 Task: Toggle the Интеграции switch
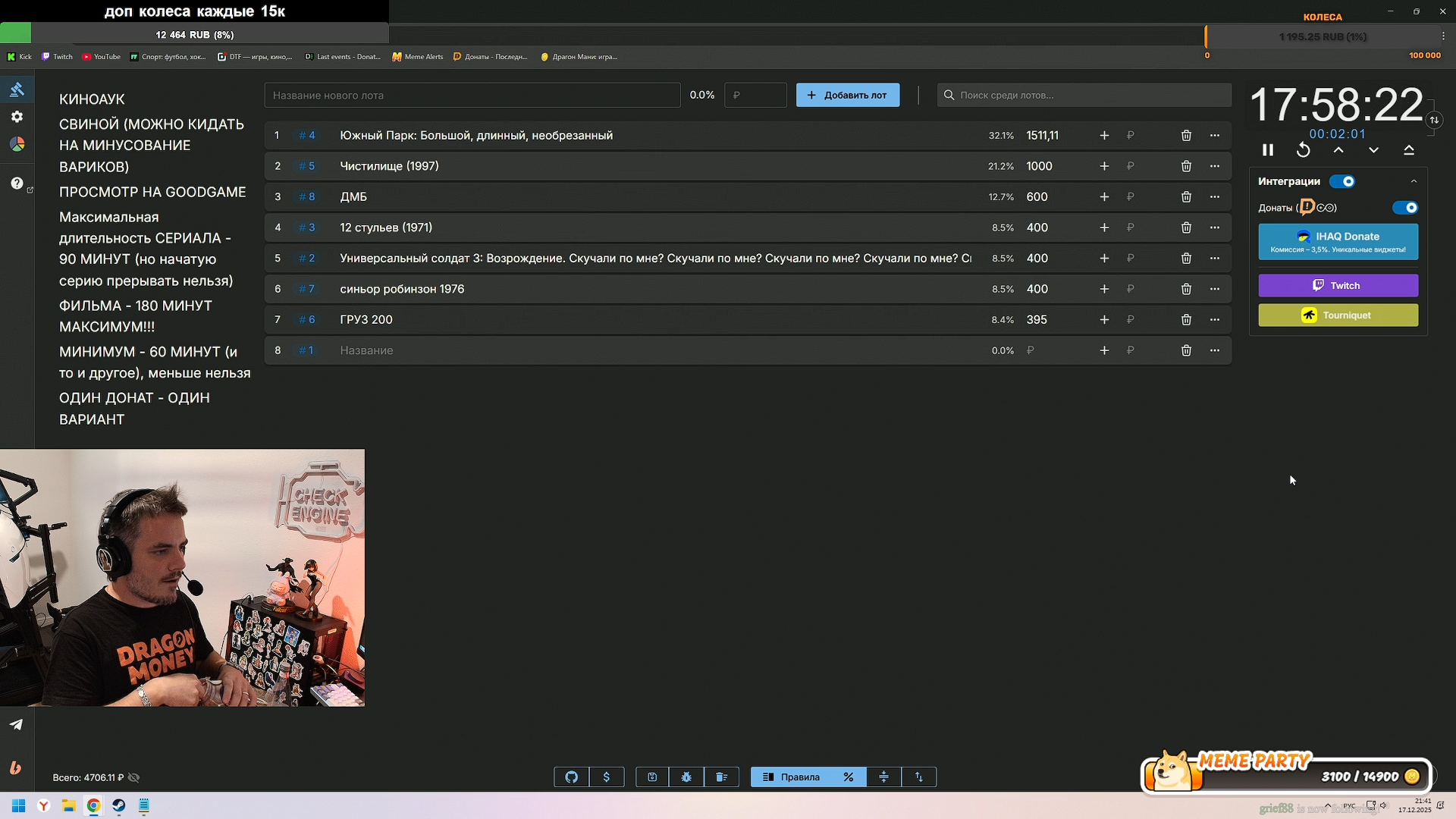1342,181
